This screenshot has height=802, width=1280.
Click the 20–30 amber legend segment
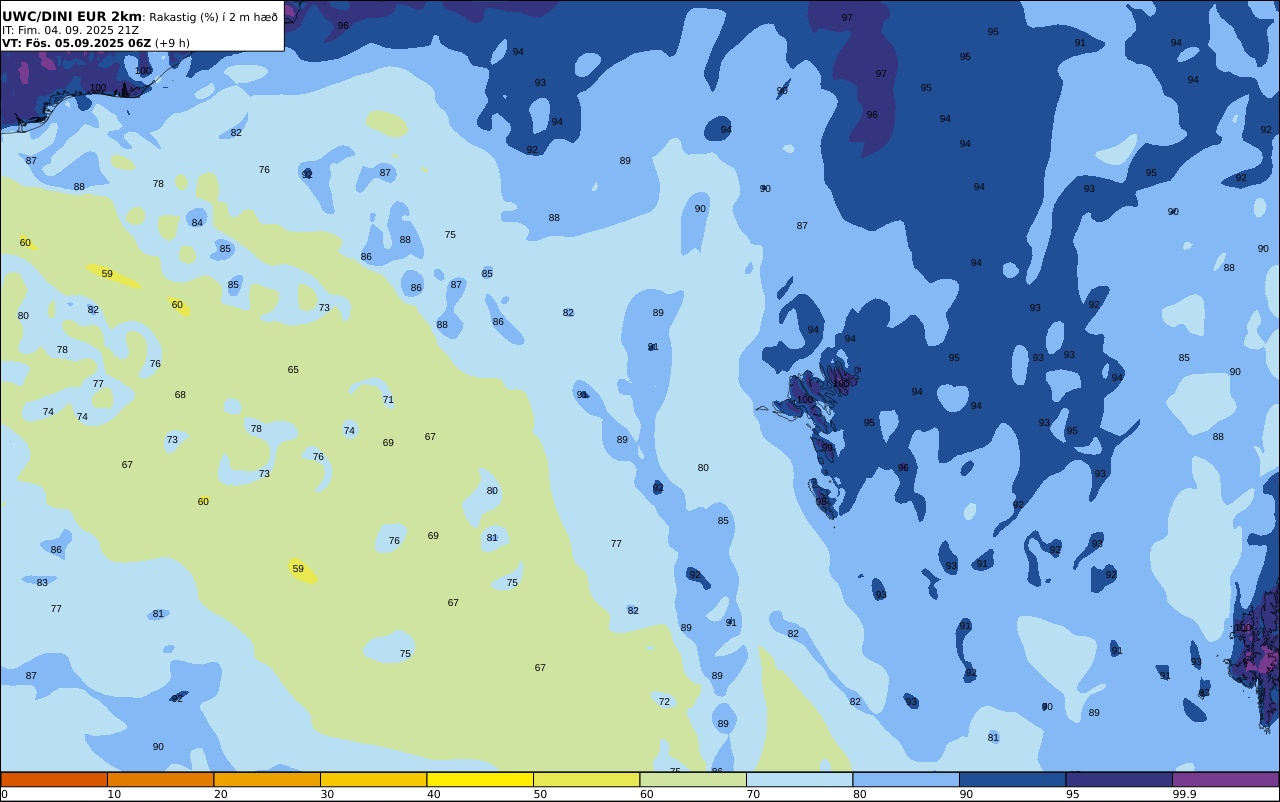(x=267, y=779)
